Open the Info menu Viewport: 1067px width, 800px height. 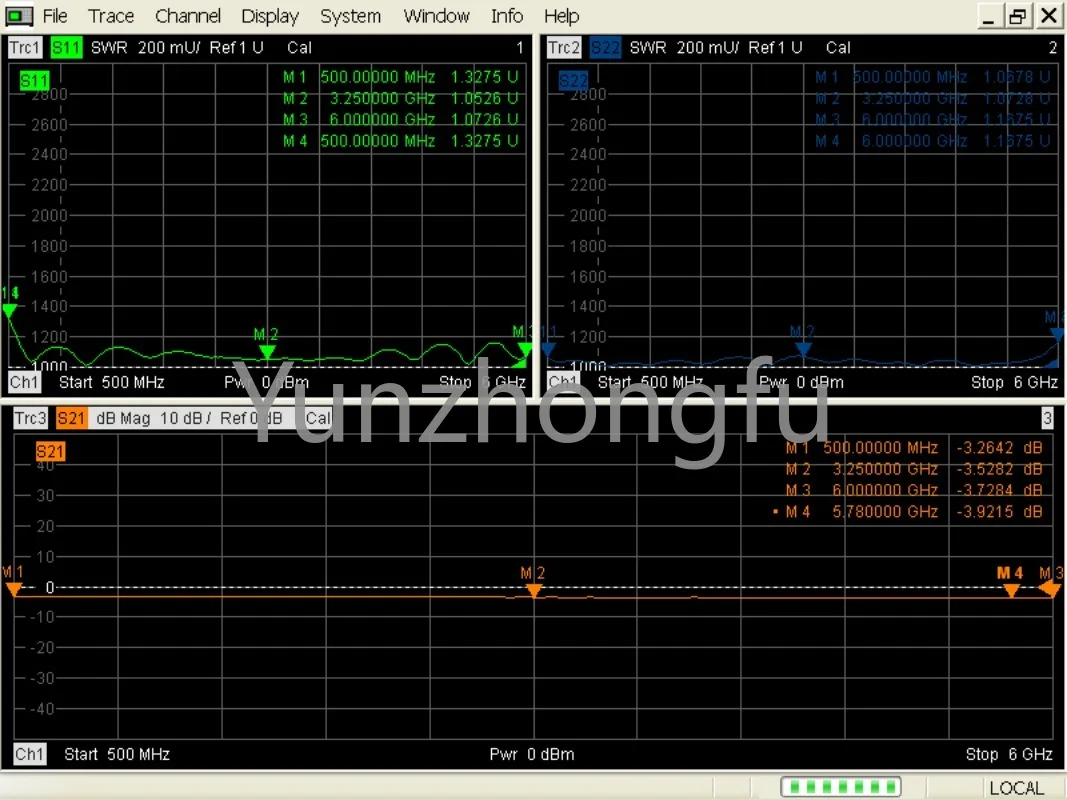pos(507,16)
